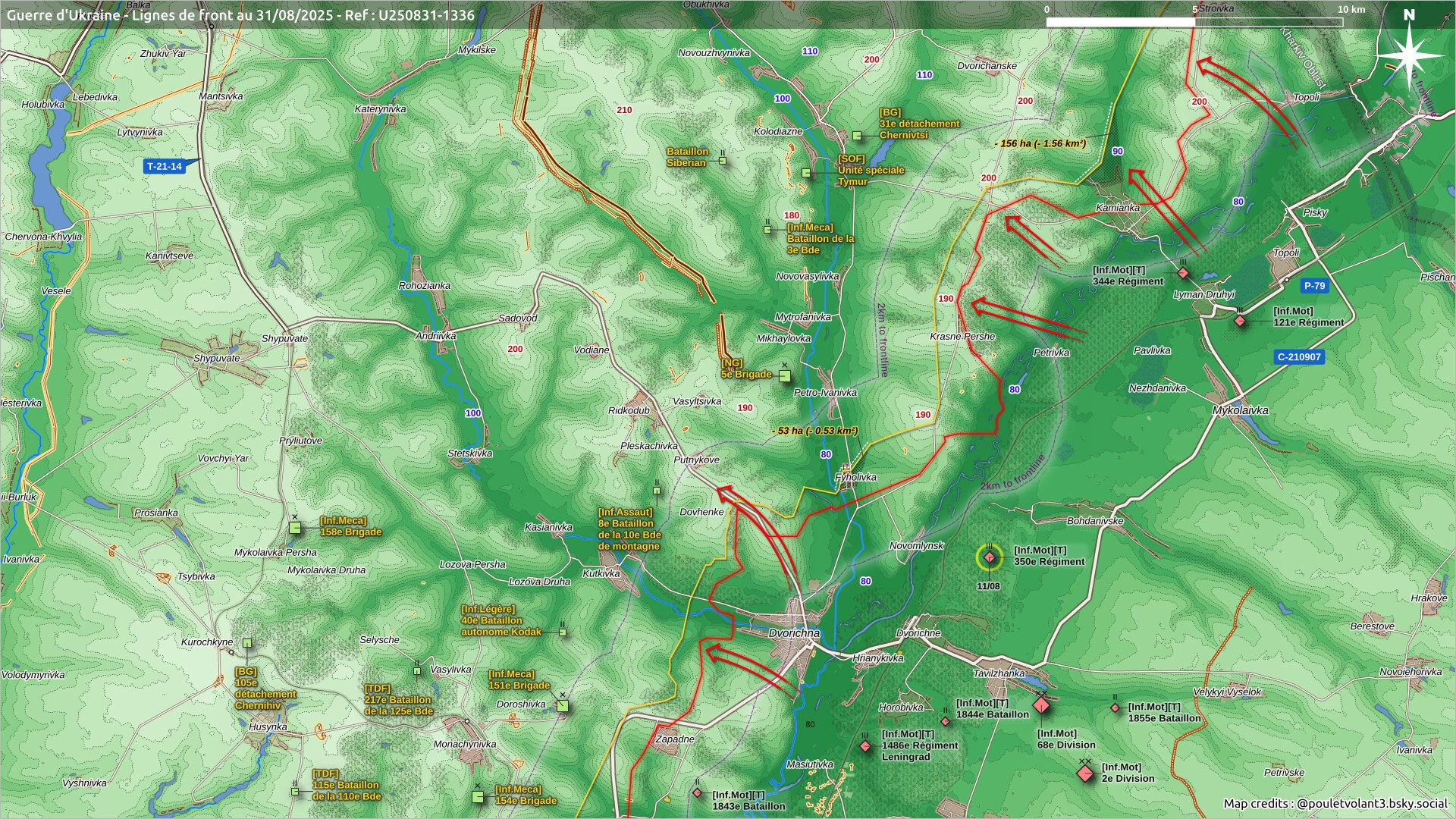Click the 158e Brigade unit square
The height and width of the screenshot is (819, 1456).
[295, 527]
